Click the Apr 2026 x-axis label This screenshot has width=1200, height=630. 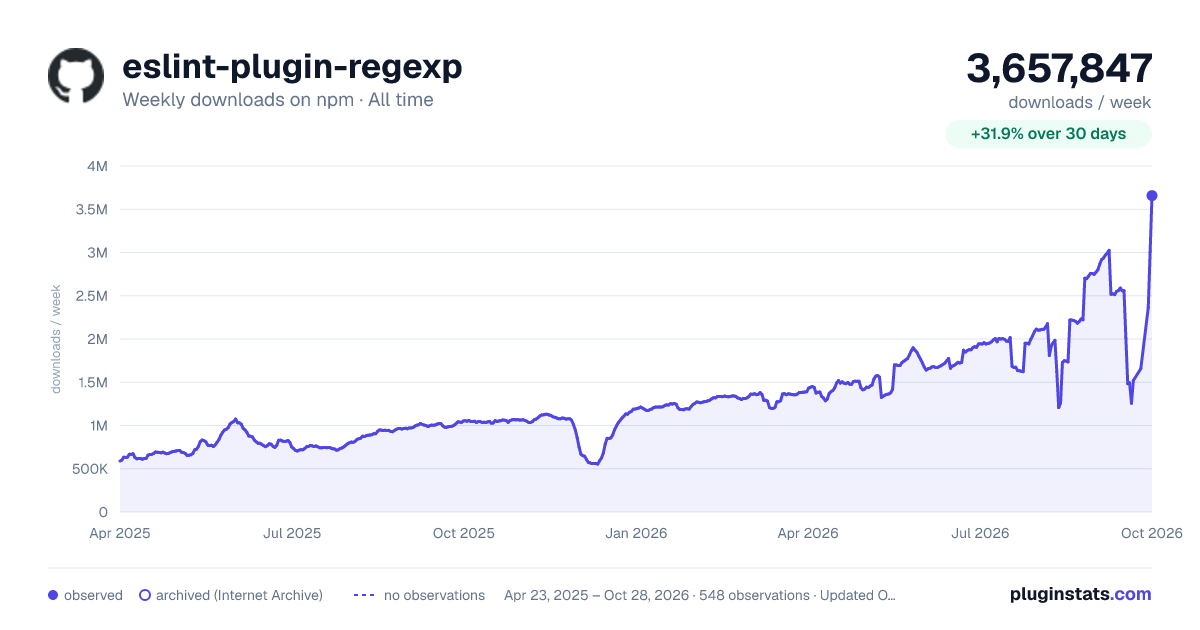coord(808,533)
